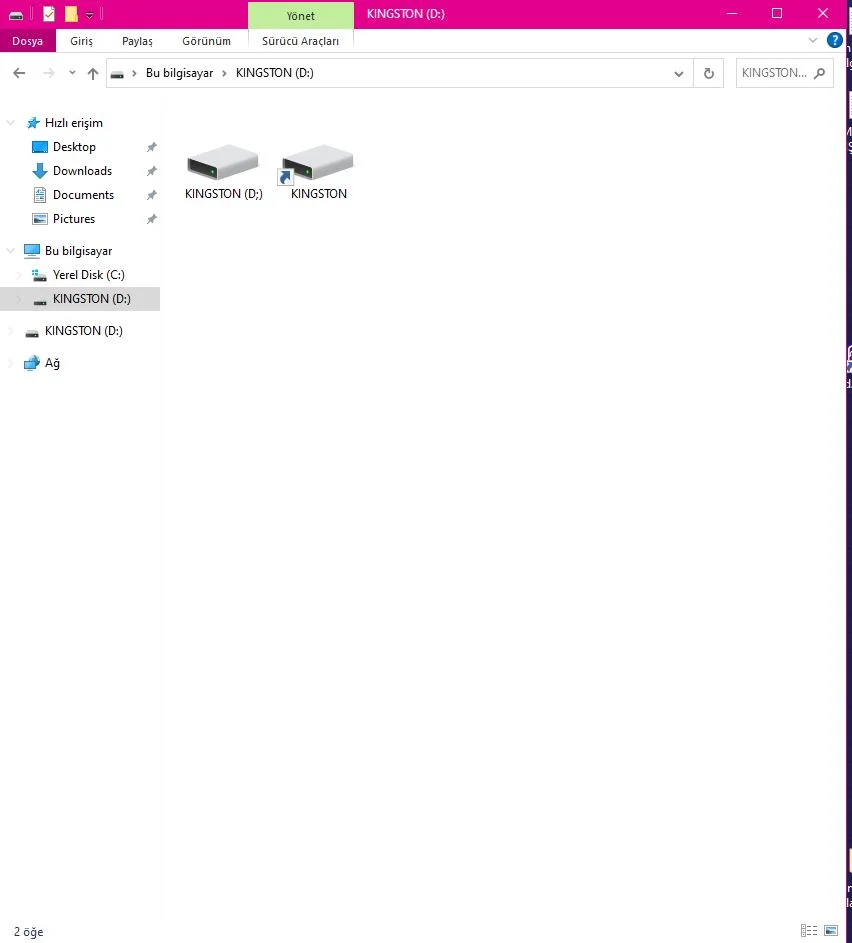Open the Sürücü Araçları tab
This screenshot has height=943, width=852.
(300, 41)
